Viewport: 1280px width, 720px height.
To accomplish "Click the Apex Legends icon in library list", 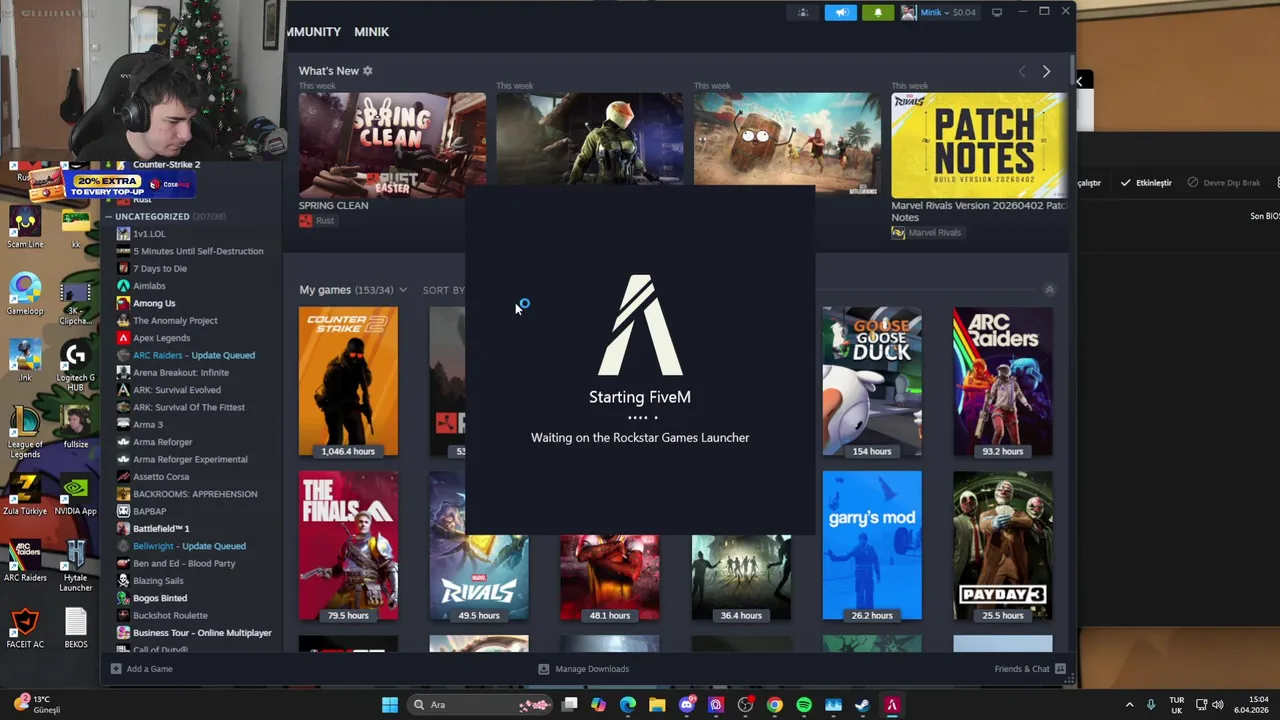I will pyautogui.click(x=123, y=338).
